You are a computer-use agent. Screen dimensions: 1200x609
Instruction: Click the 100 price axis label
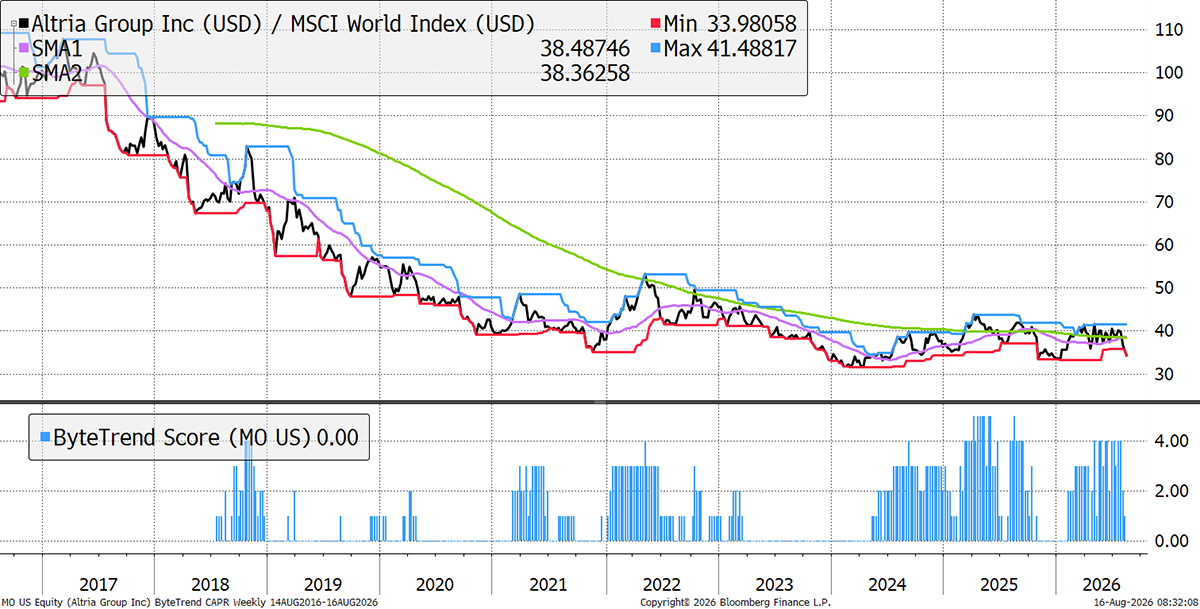click(x=1168, y=73)
